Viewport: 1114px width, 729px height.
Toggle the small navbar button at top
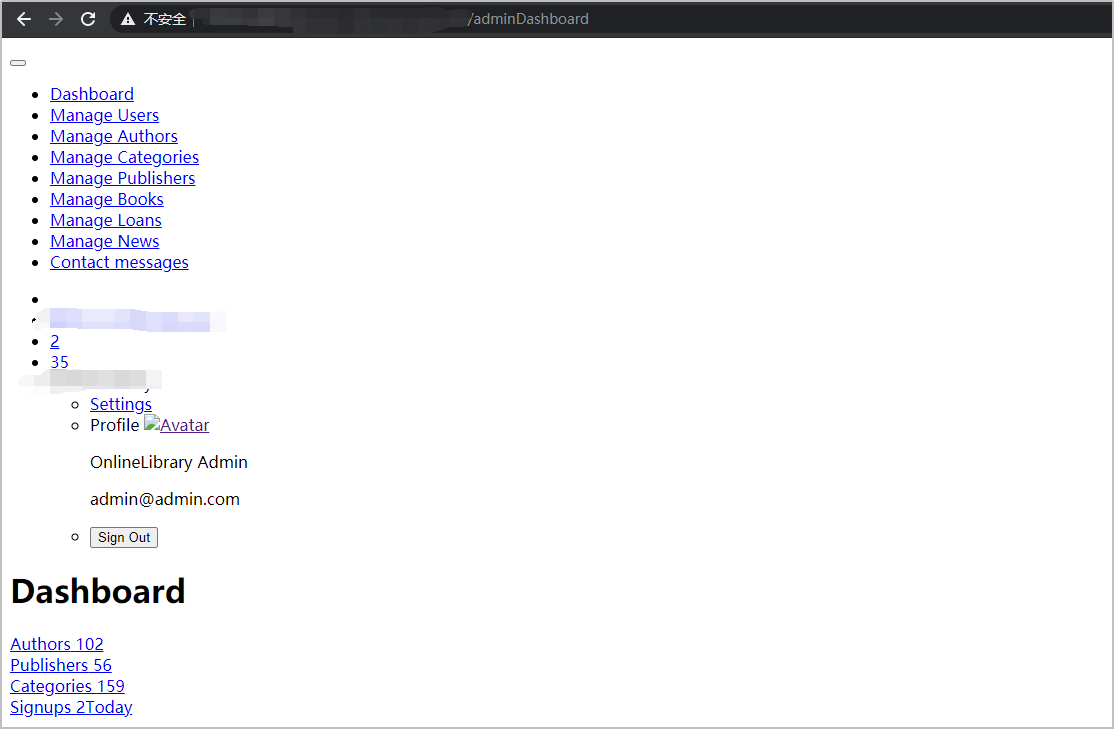click(x=18, y=63)
